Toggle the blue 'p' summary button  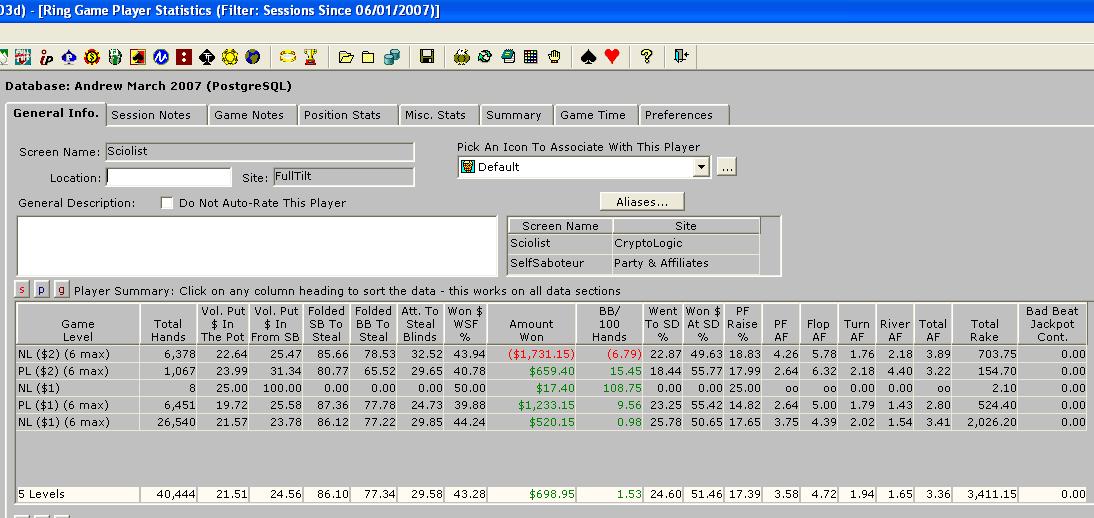[43, 291]
